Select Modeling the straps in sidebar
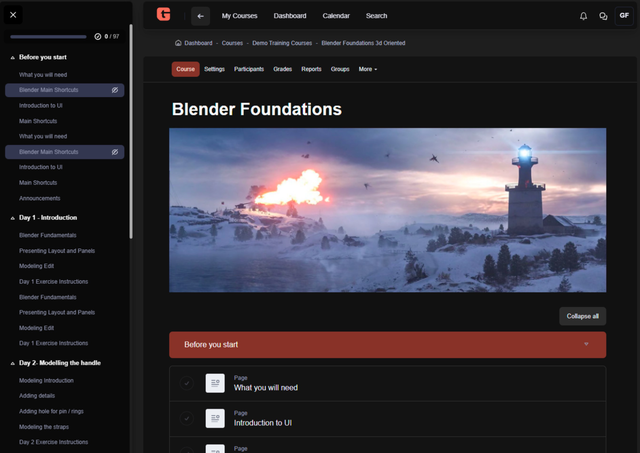The height and width of the screenshot is (453, 640). tap(44, 427)
